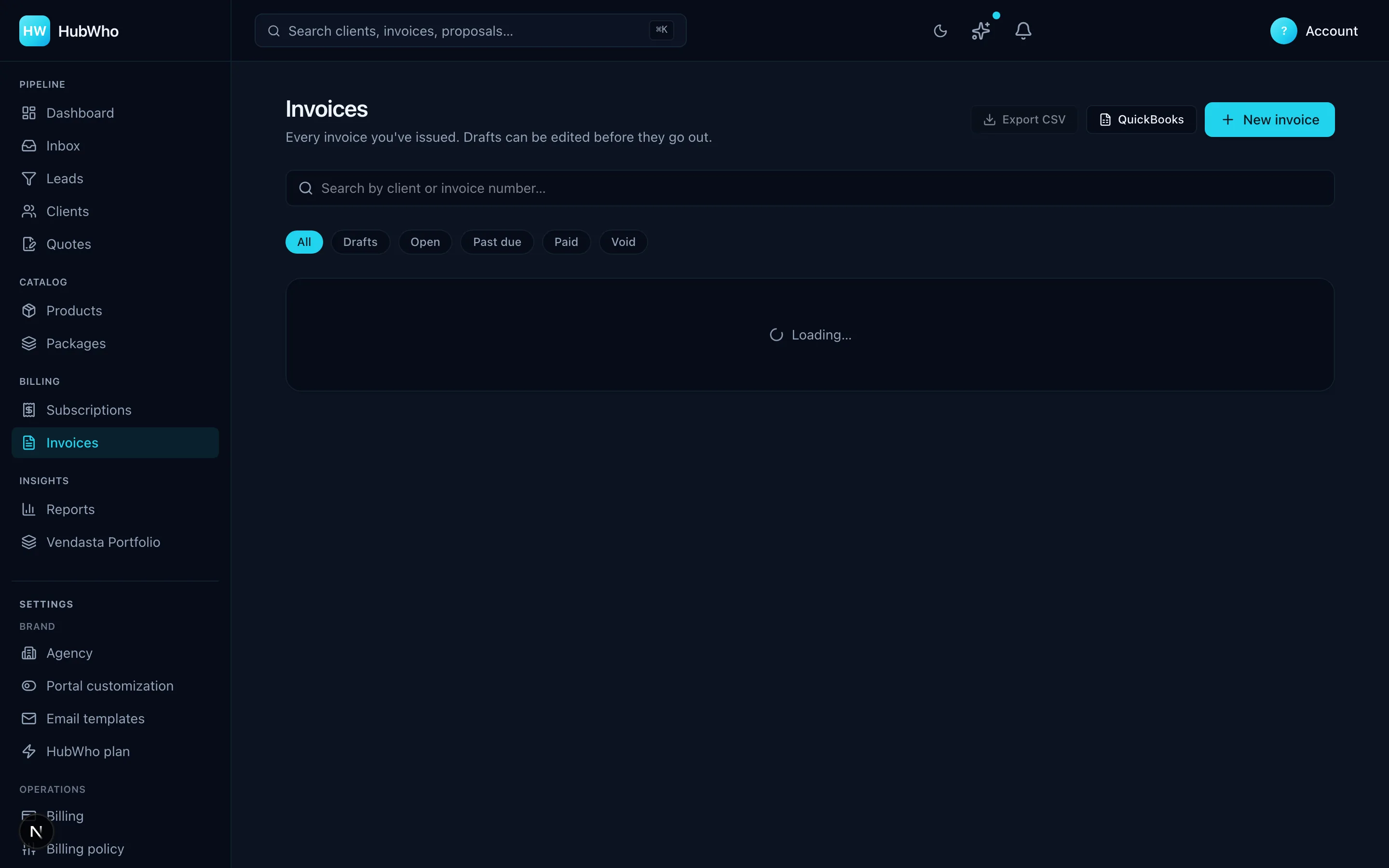Viewport: 1389px width, 868px height.
Task: Filter invoices by Open
Action: [425, 242]
